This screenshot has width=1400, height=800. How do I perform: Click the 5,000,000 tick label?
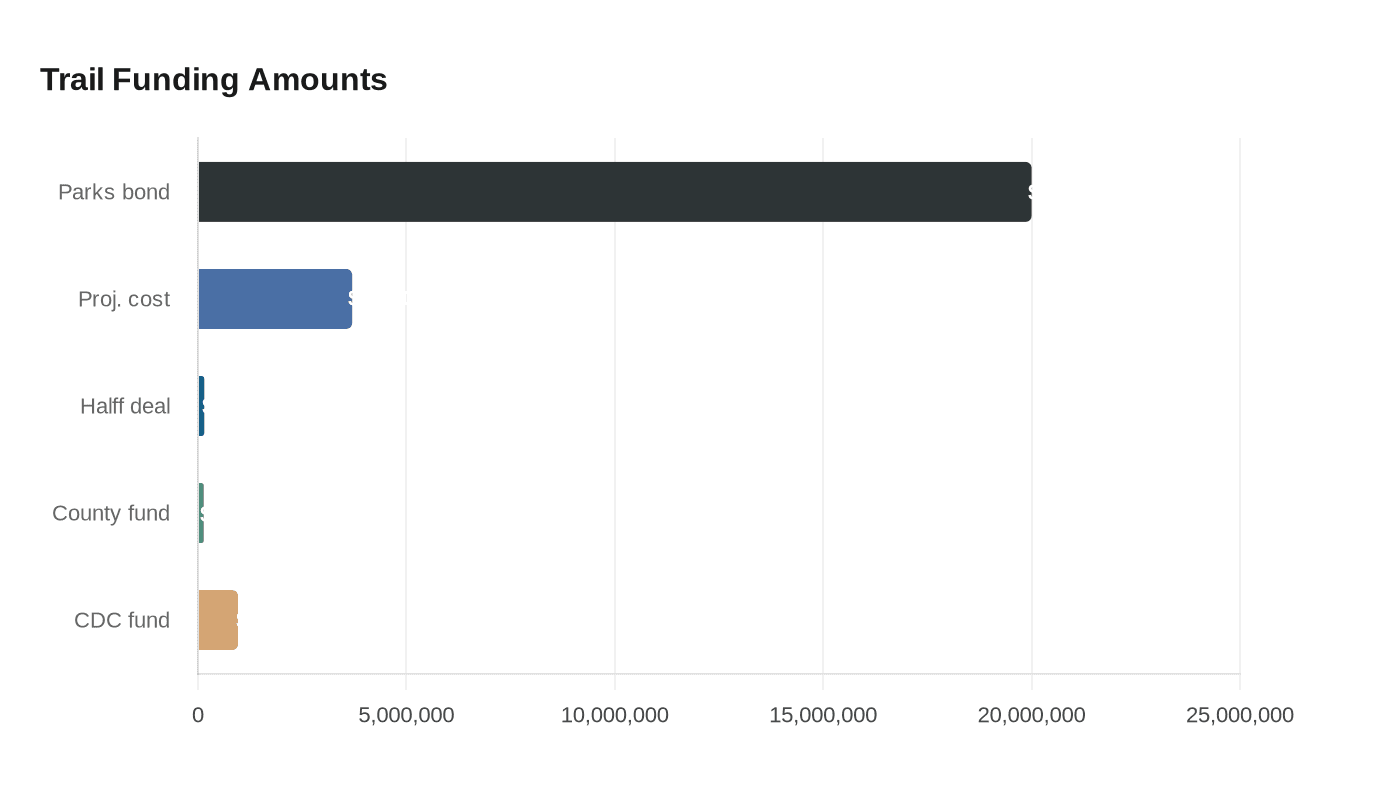pos(406,715)
